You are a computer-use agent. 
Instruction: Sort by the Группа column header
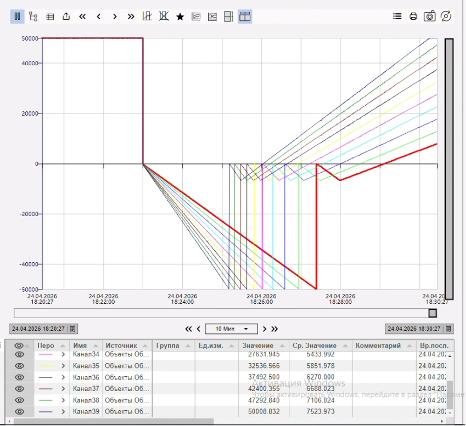point(174,346)
